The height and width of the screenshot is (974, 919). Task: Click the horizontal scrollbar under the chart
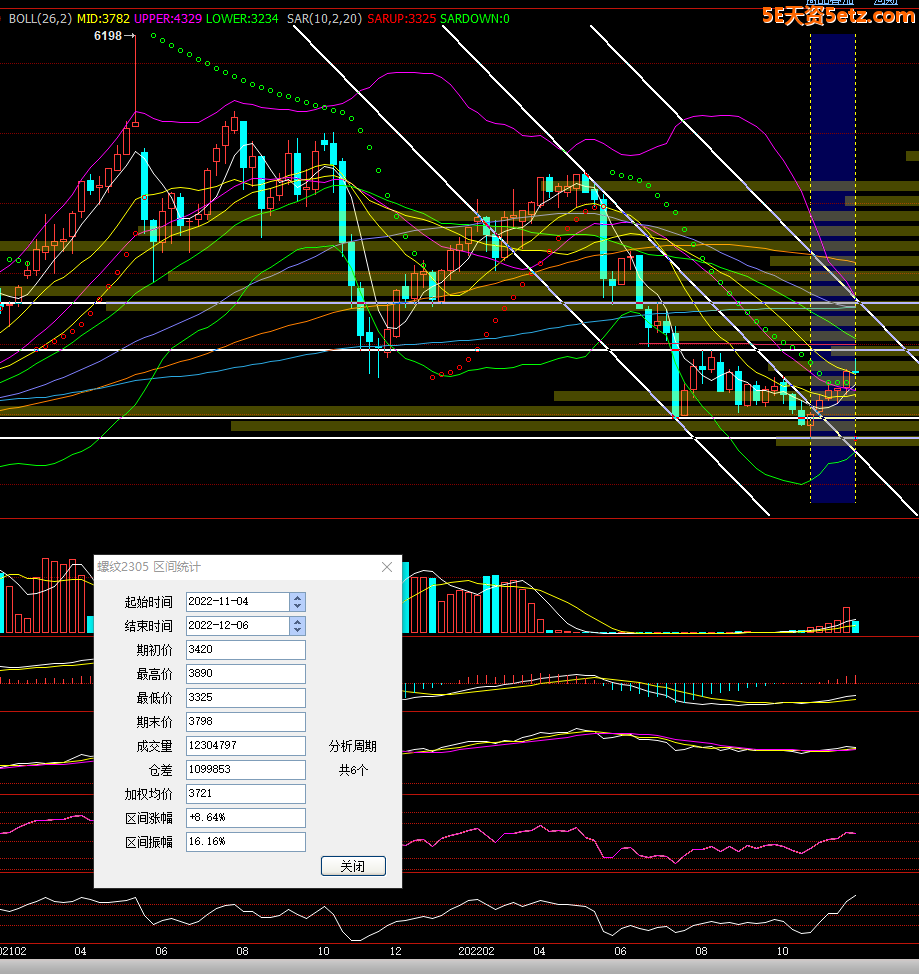[x=459, y=967]
